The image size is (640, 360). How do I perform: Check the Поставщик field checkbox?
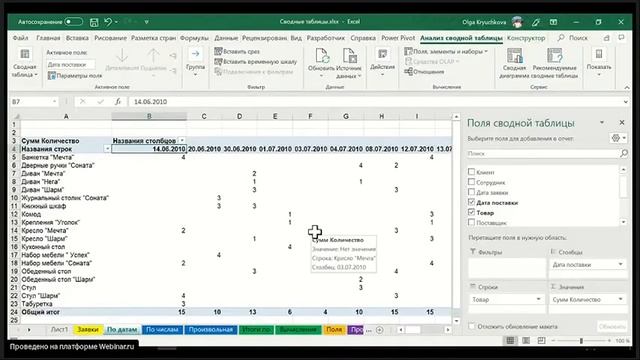[x=471, y=222]
